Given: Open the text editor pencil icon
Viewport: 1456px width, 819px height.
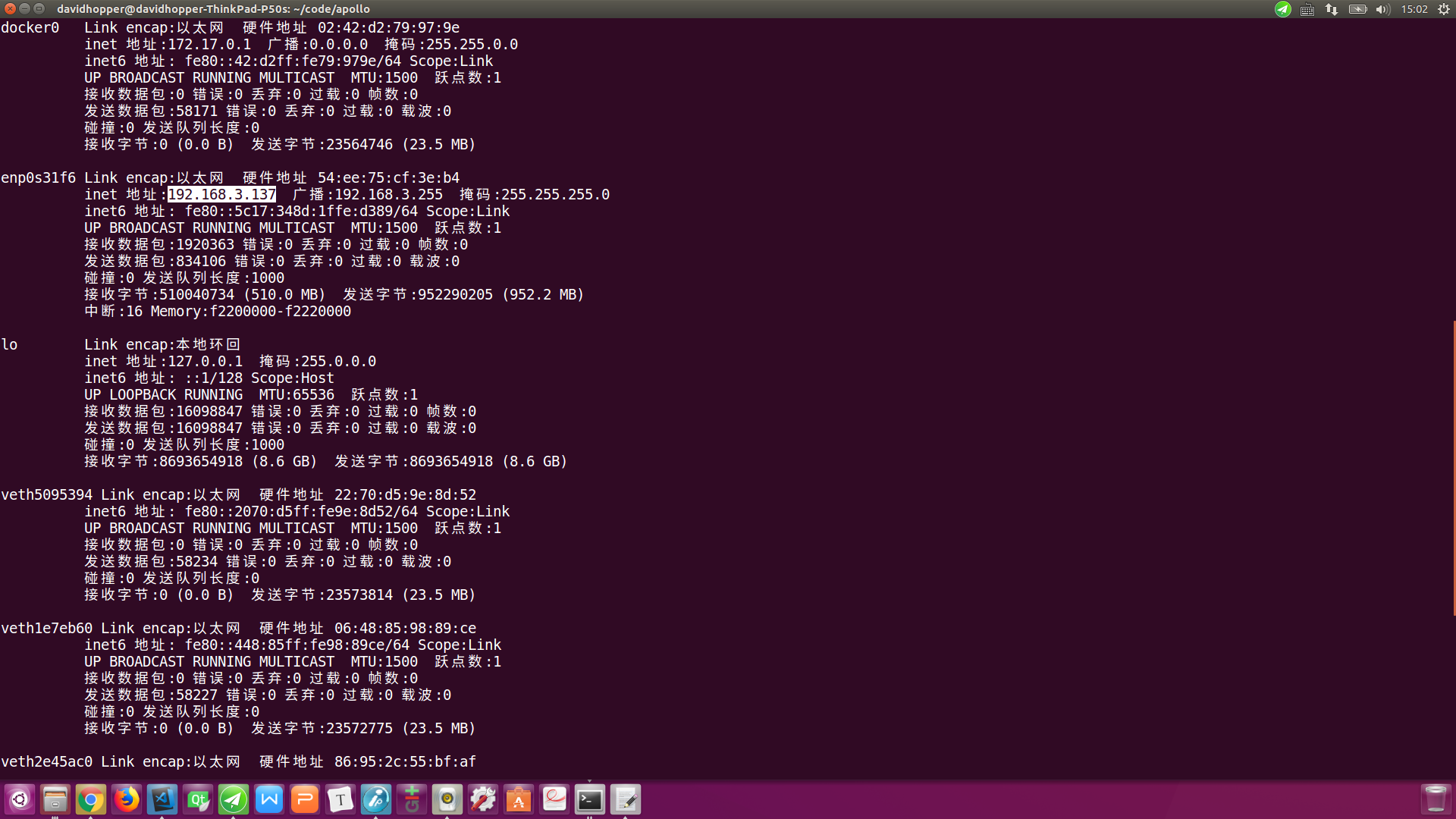Looking at the screenshot, I should click(x=626, y=799).
